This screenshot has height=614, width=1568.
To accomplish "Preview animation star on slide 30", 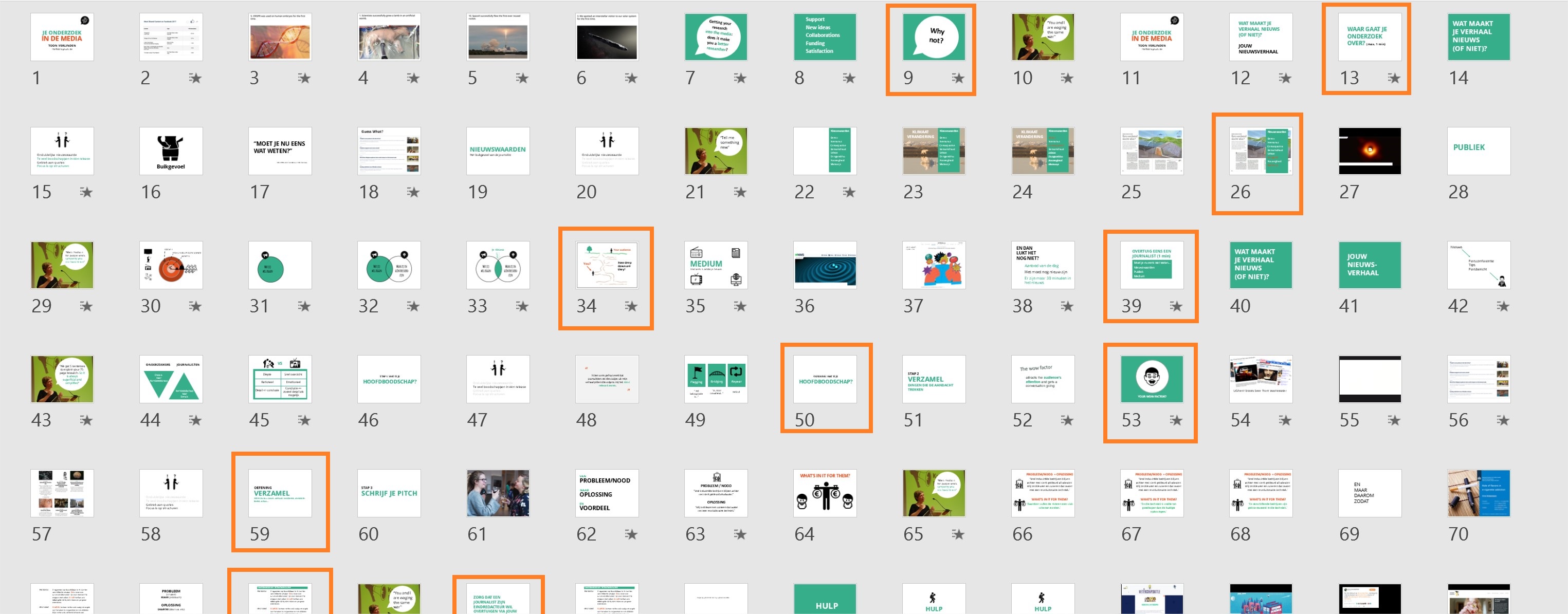I will tap(195, 306).
